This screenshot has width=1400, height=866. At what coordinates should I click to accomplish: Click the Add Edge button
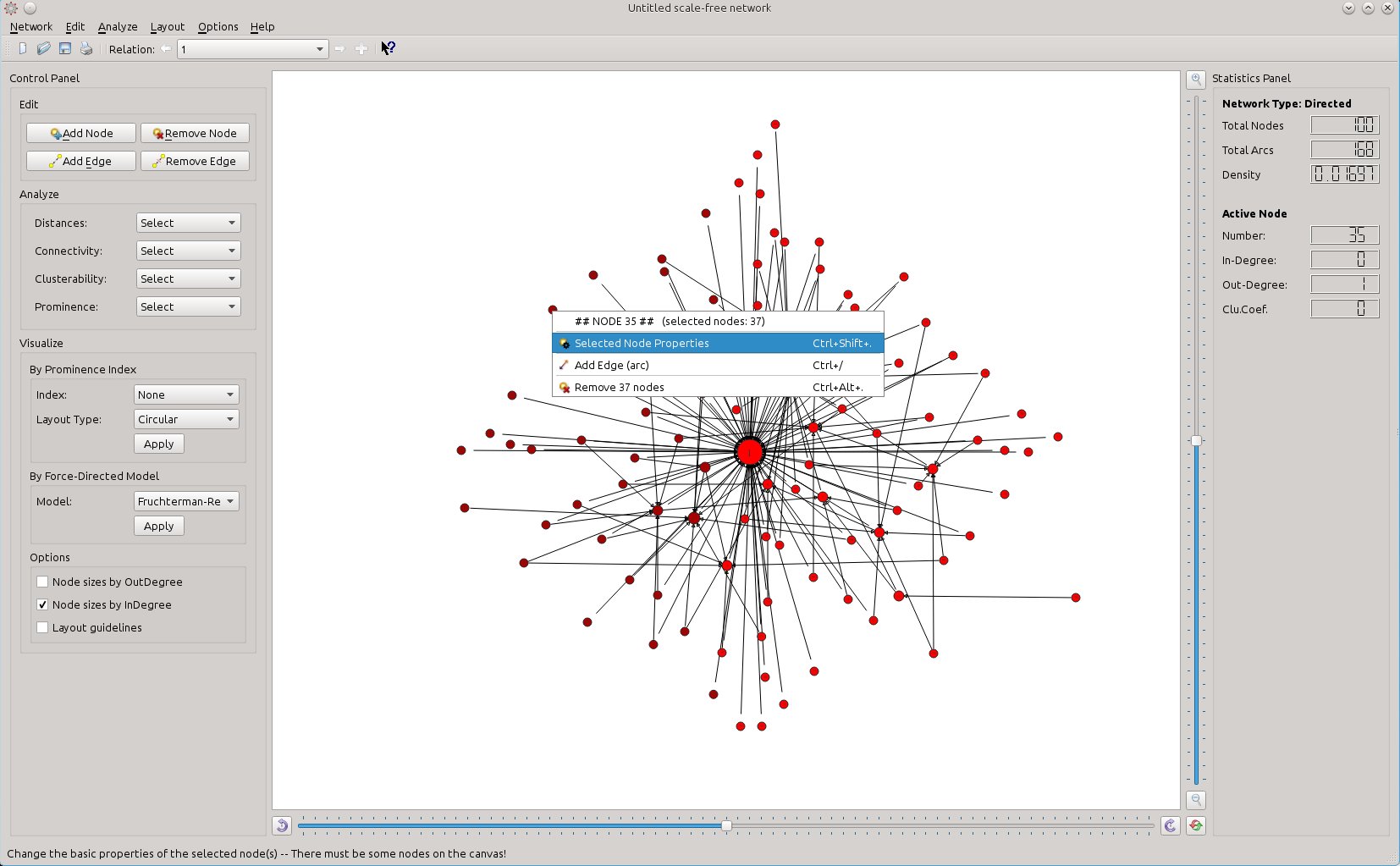(81, 161)
